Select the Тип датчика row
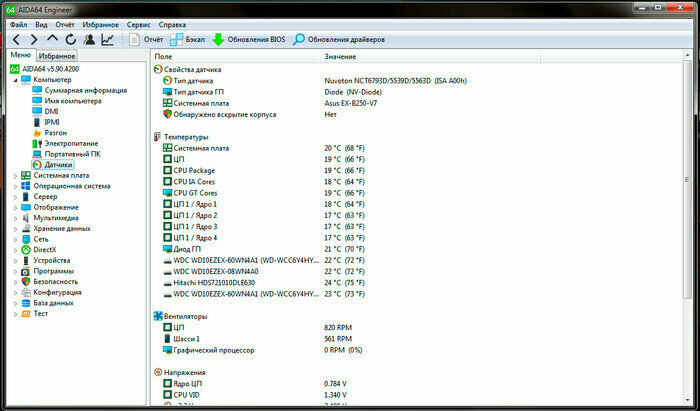 [315, 81]
